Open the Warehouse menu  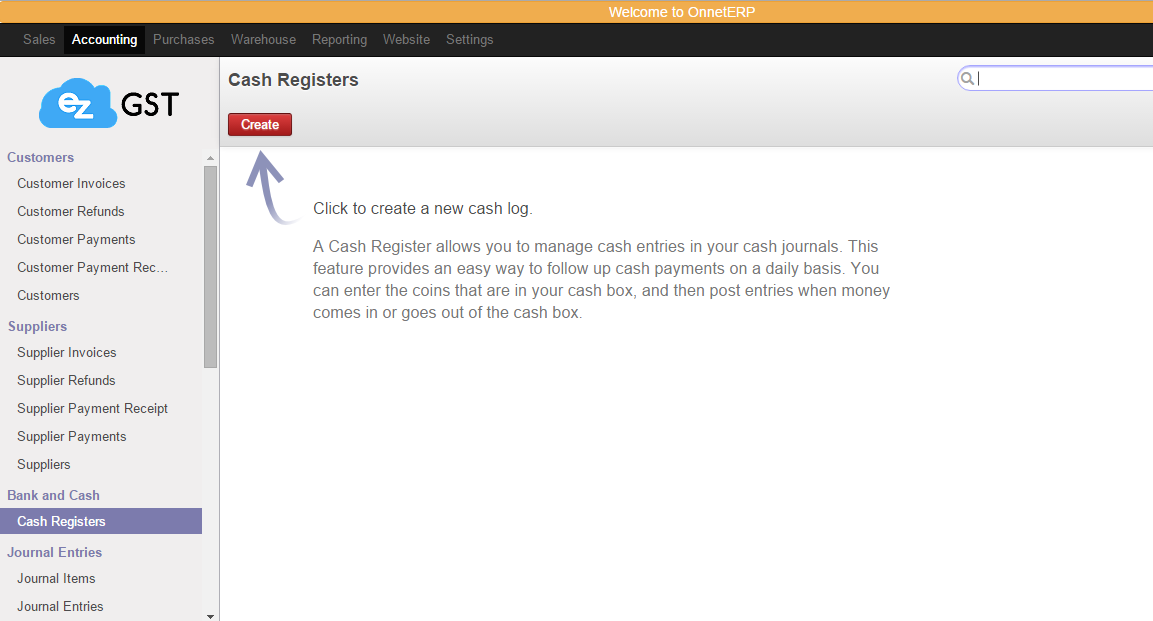coord(263,39)
